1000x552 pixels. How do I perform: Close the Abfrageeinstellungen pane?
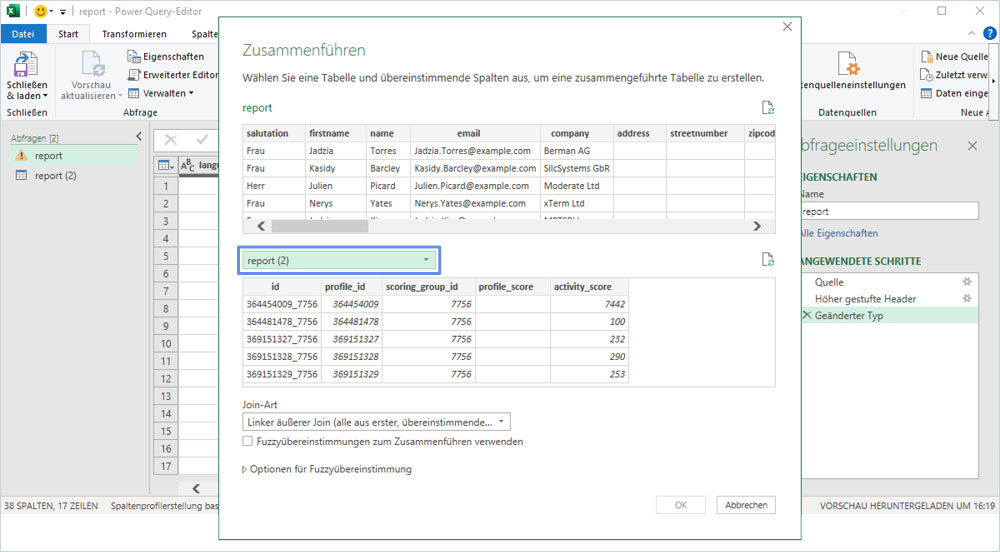coord(972,146)
